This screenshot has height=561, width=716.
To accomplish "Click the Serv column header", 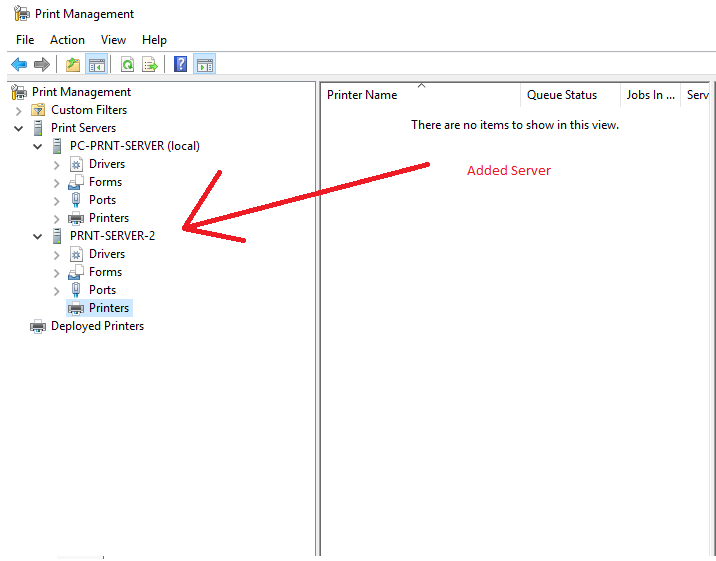I will [x=697, y=95].
